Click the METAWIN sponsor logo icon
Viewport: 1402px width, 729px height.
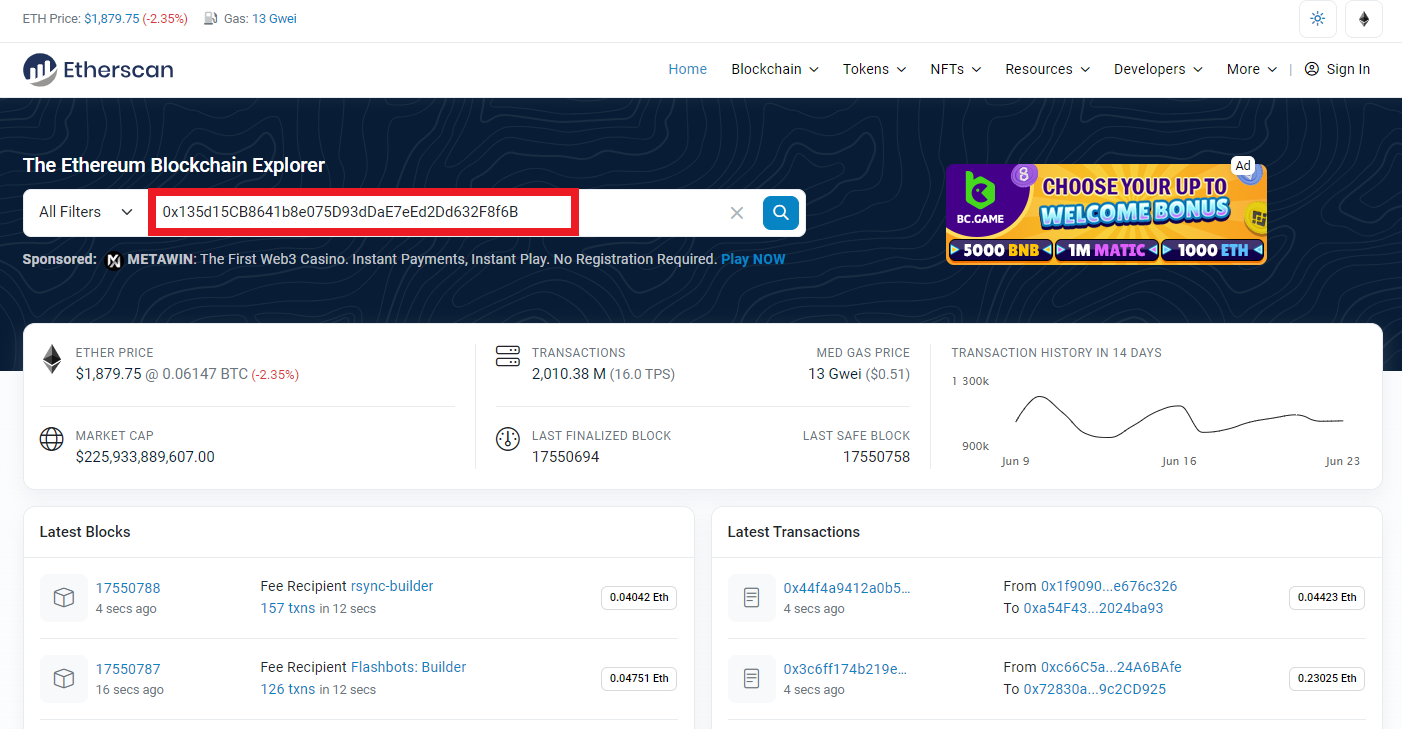tap(113, 260)
